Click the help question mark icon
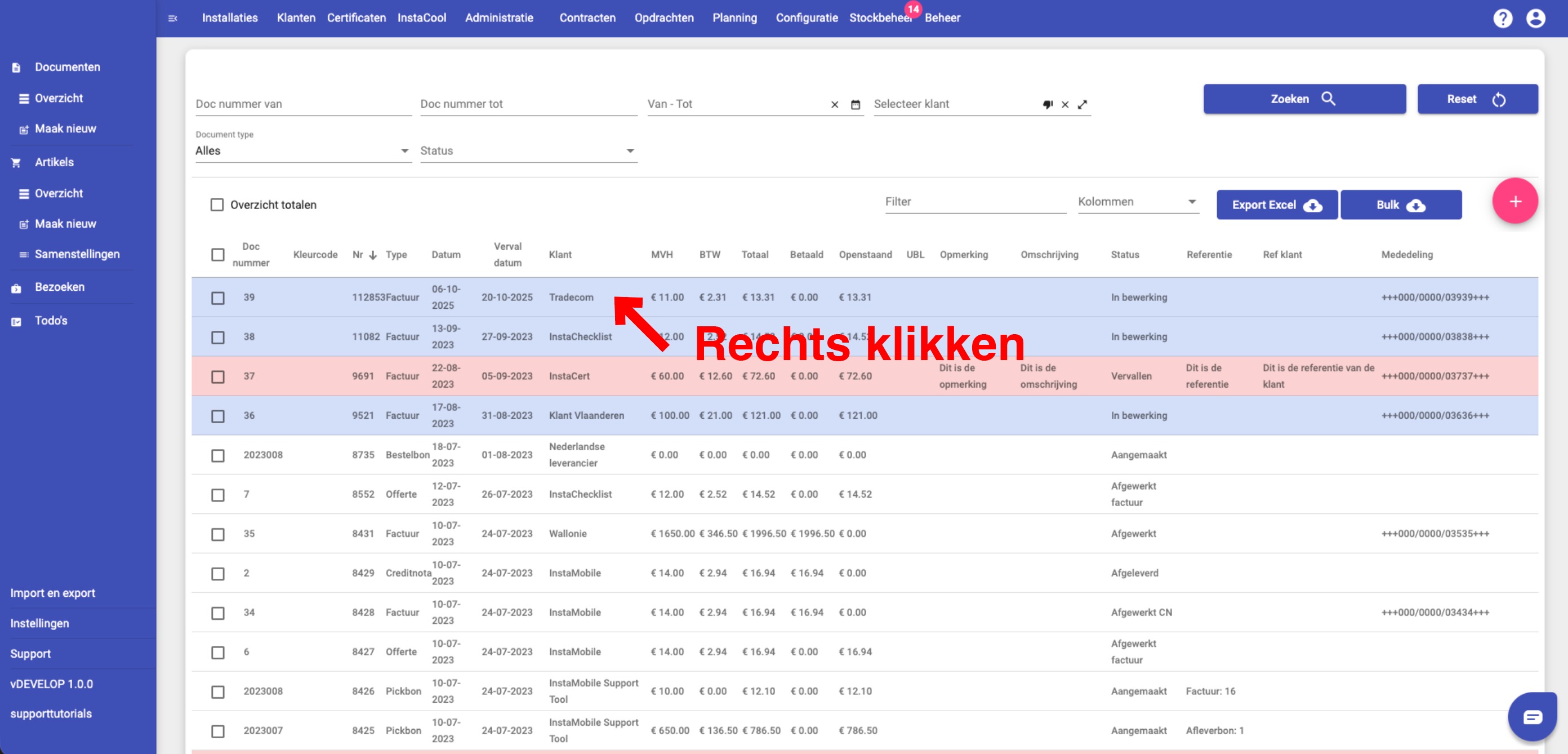This screenshot has height=754, width=1568. [1502, 18]
